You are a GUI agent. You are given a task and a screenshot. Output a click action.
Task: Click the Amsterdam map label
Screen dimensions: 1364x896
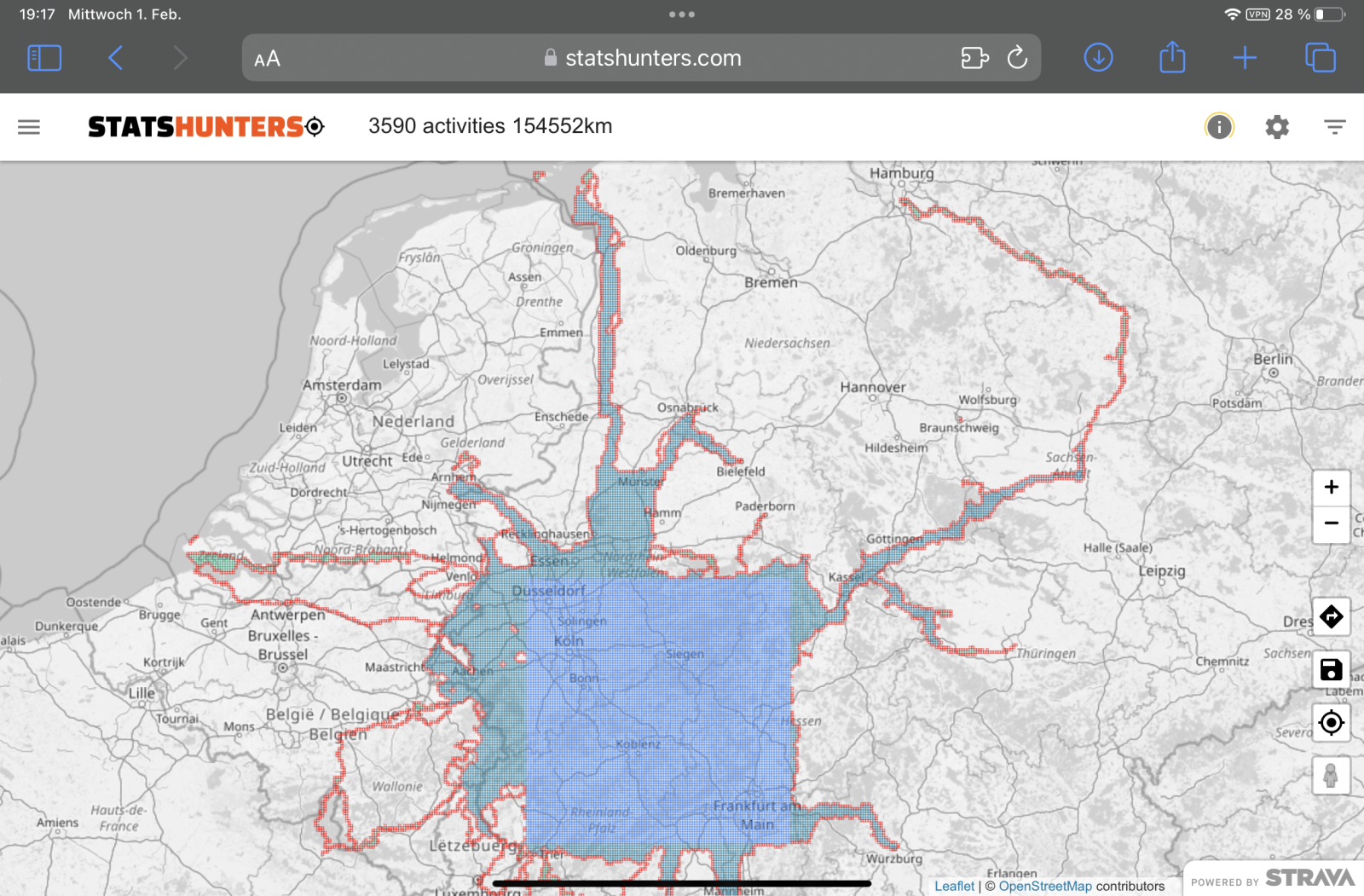[342, 384]
